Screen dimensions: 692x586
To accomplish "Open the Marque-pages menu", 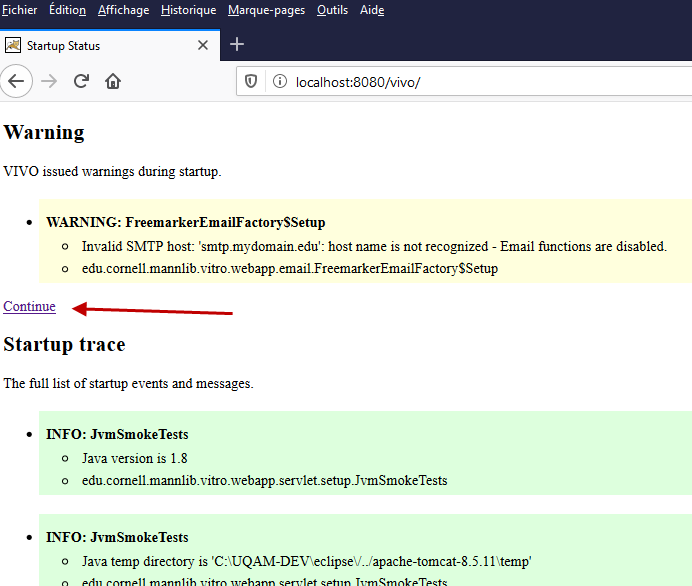I will 266,10.
